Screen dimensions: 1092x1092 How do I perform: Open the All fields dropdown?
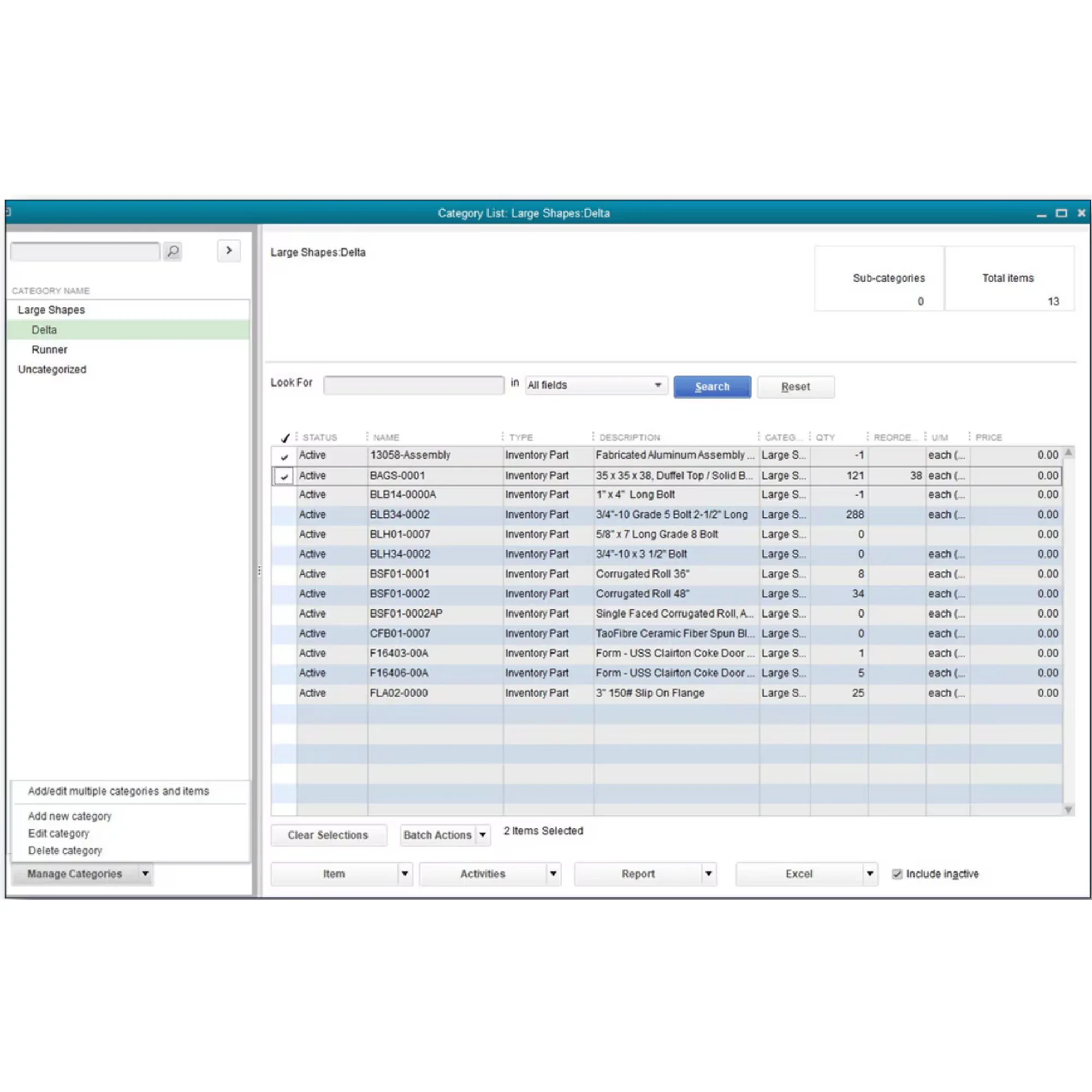point(657,385)
